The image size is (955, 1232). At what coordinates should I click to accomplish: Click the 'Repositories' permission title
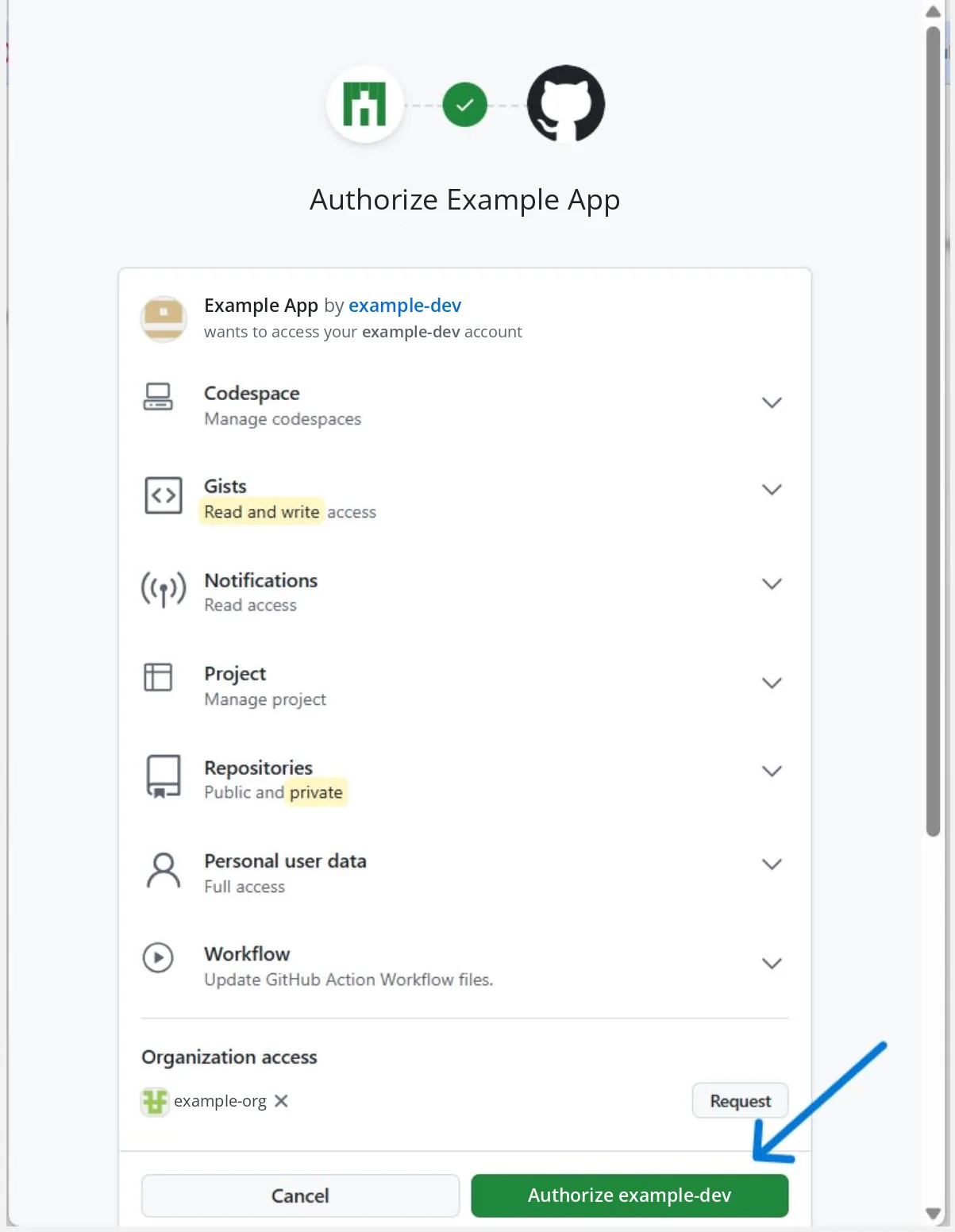(x=259, y=768)
